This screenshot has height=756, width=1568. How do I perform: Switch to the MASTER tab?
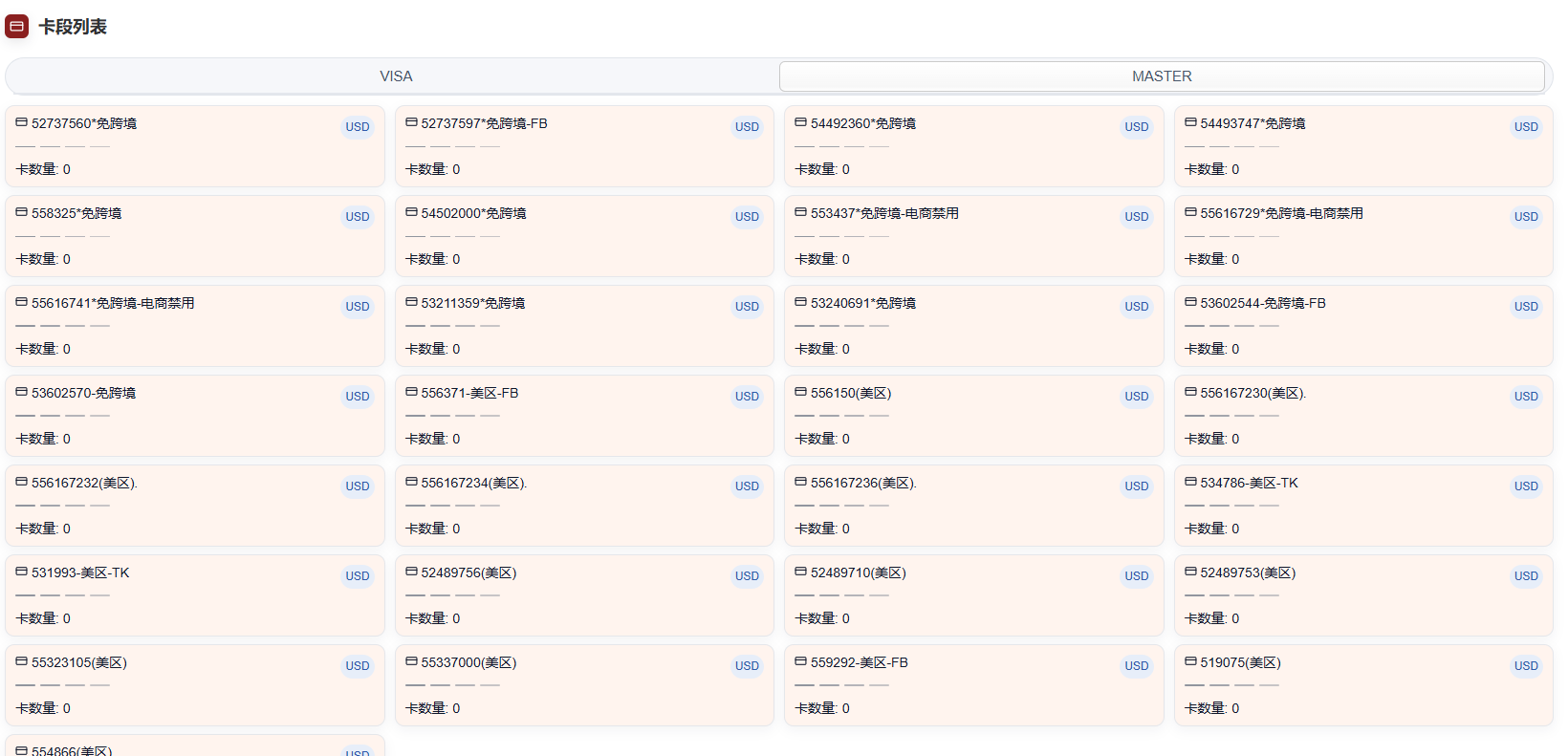[1162, 76]
